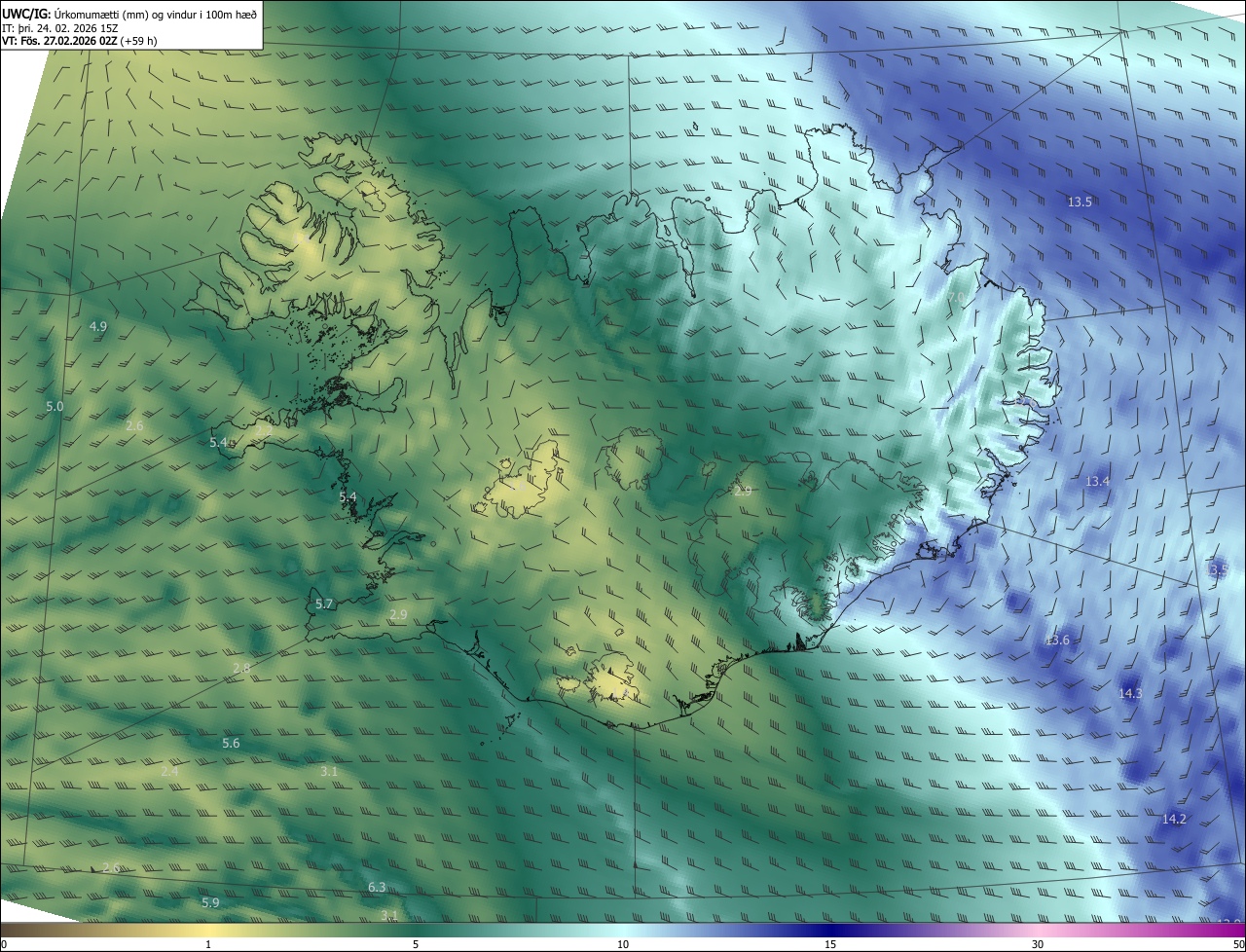Click the 13.6 value label on the map
Screen dimensions: 1246x952
coord(1057,640)
